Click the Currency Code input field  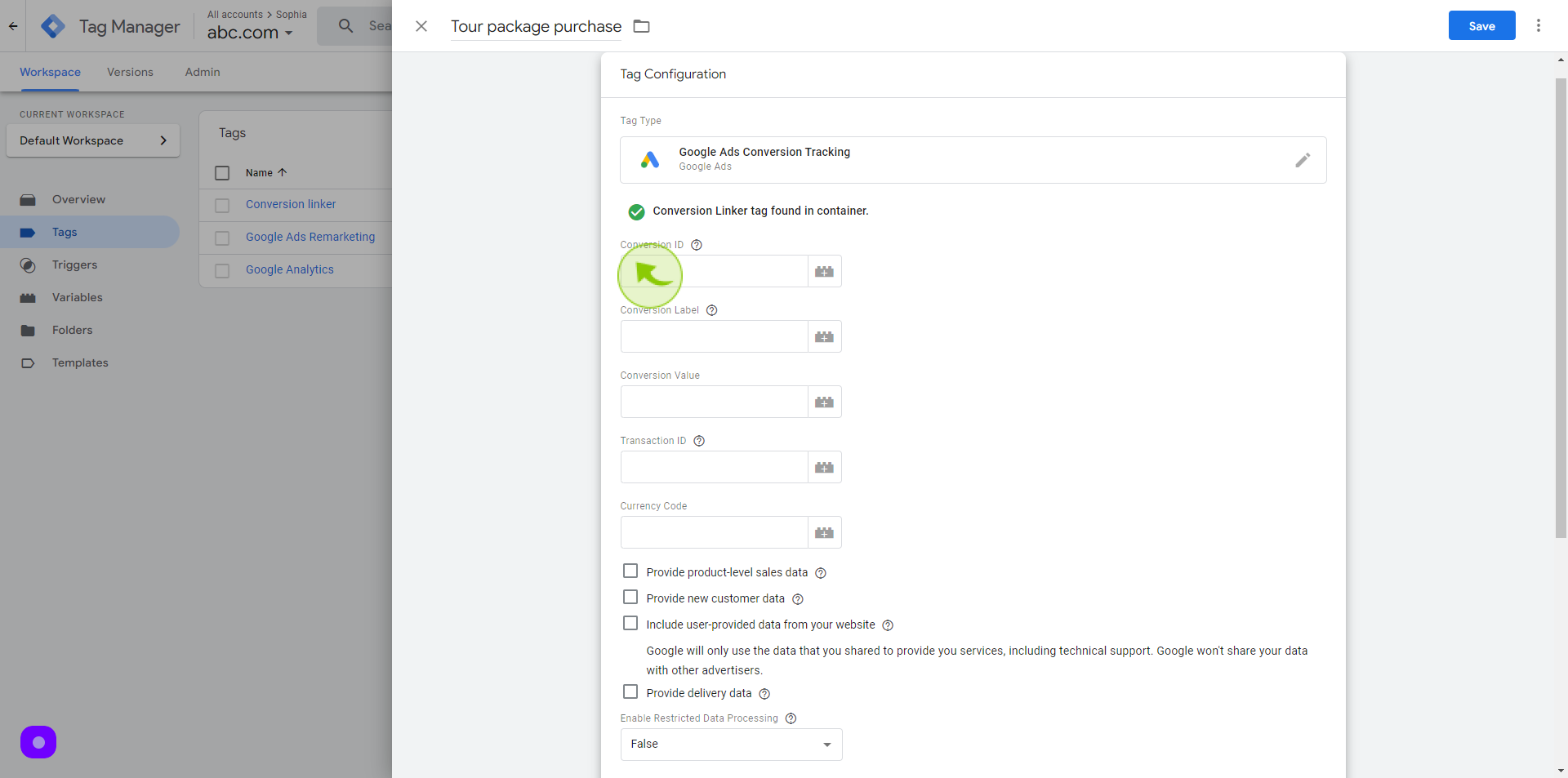coord(715,532)
